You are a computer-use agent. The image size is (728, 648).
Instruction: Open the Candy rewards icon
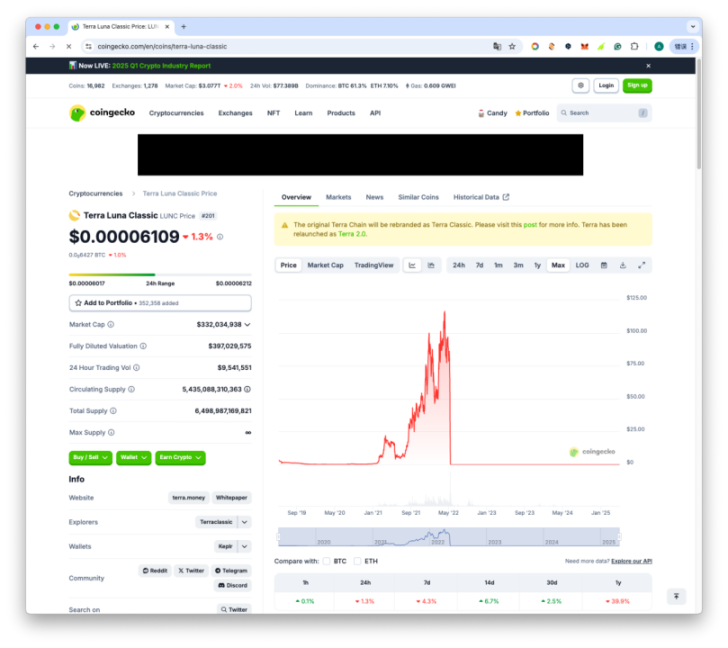493,113
